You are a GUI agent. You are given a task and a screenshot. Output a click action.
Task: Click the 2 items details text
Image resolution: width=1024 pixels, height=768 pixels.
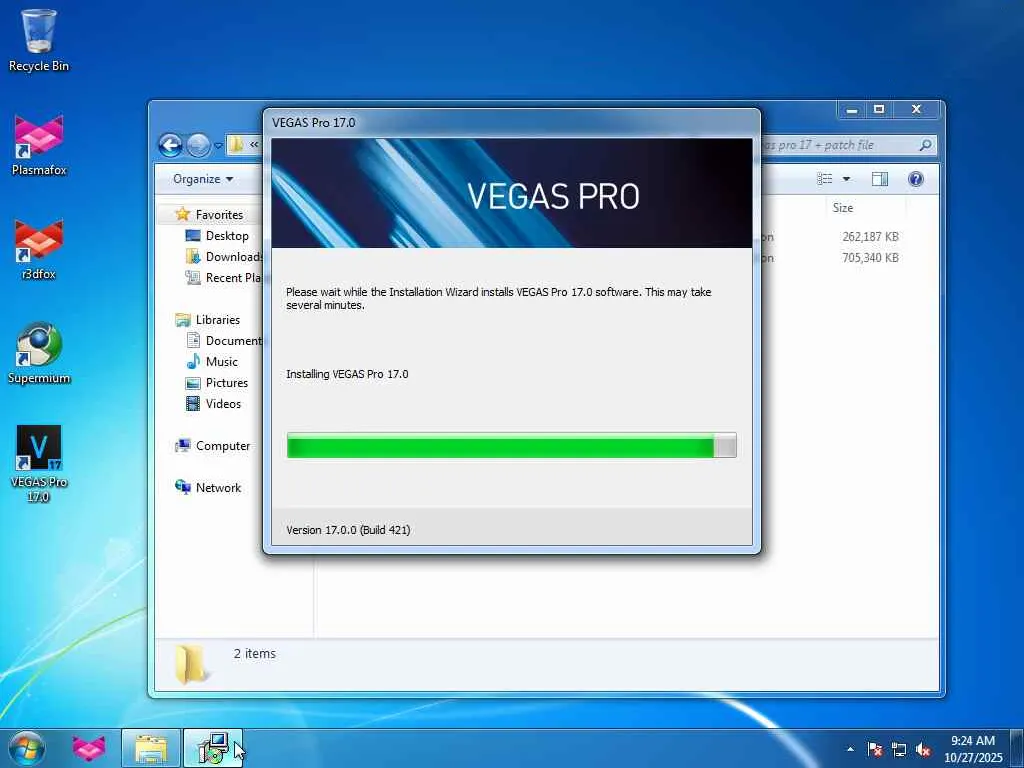pos(255,653)
